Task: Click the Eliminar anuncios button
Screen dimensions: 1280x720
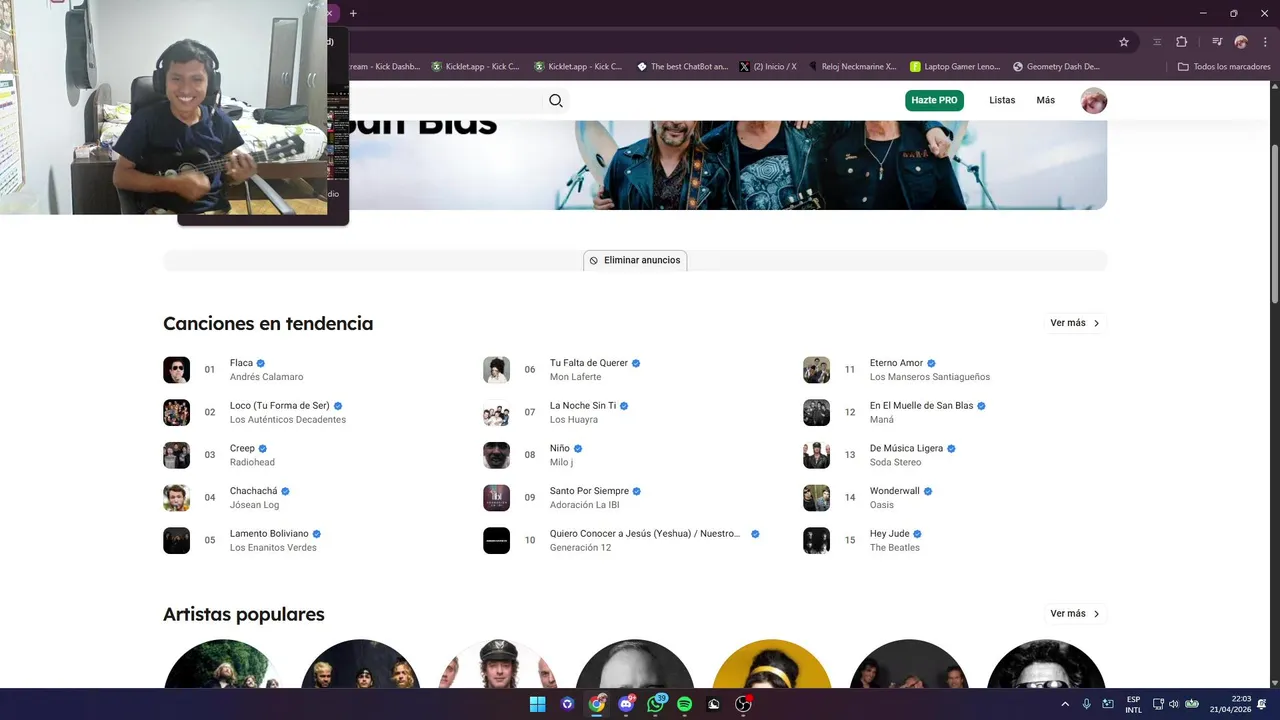Action: click(x=635, y=260)
